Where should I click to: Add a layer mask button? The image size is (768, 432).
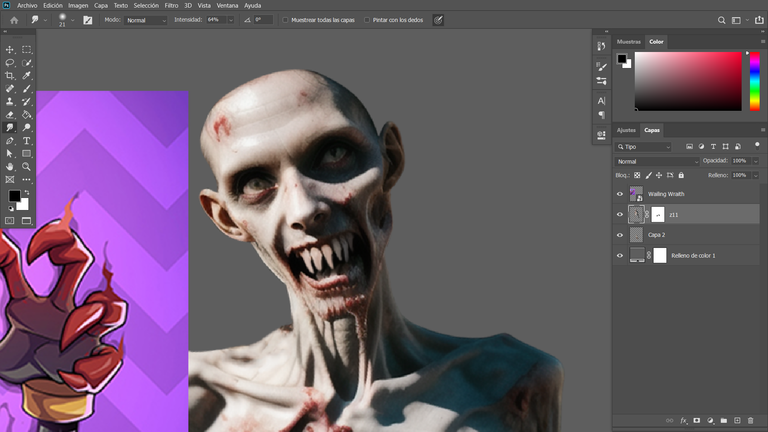[x=696, y=421]
